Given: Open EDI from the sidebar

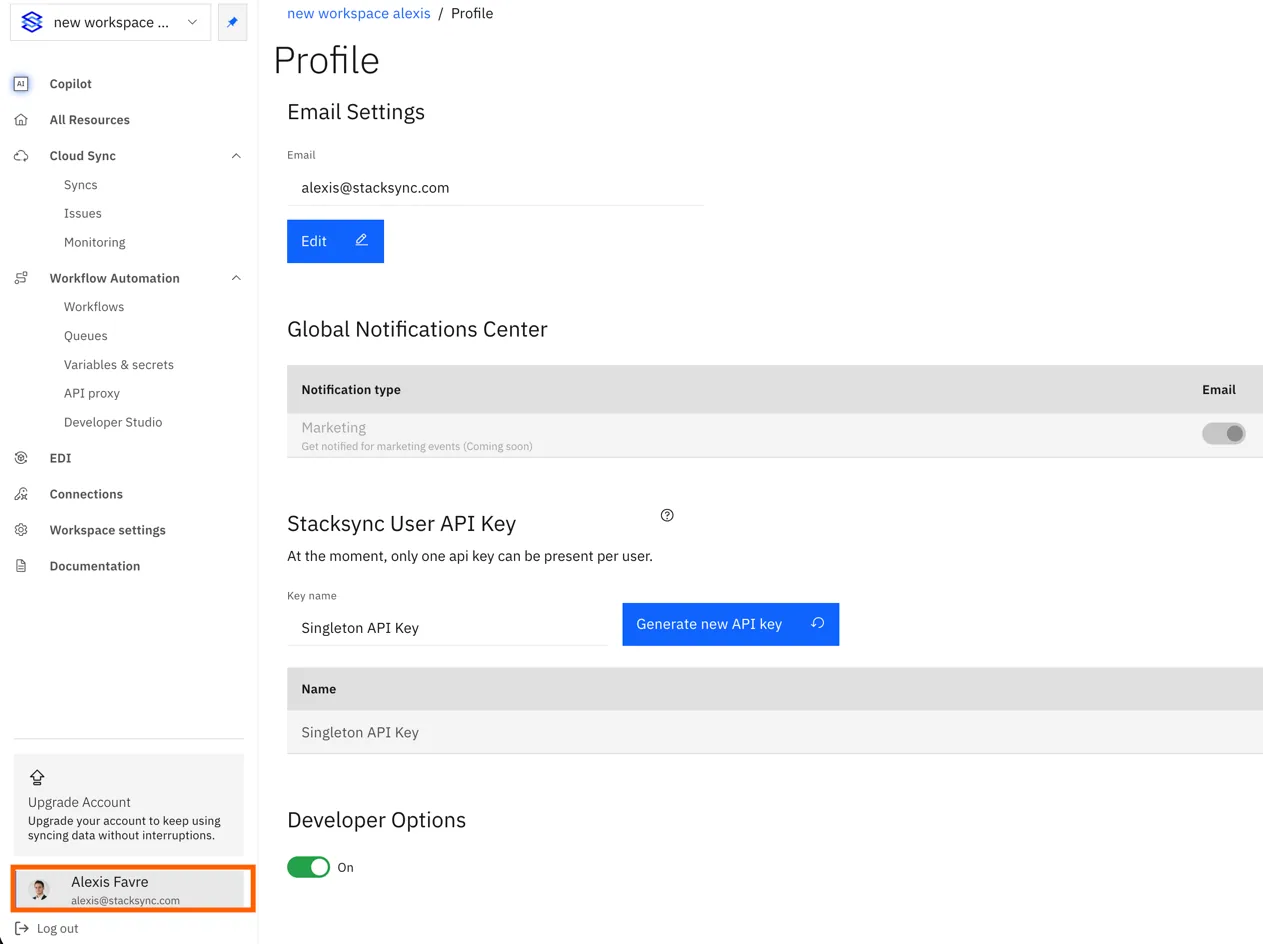Looking at the screenshot, I should 61,458.
